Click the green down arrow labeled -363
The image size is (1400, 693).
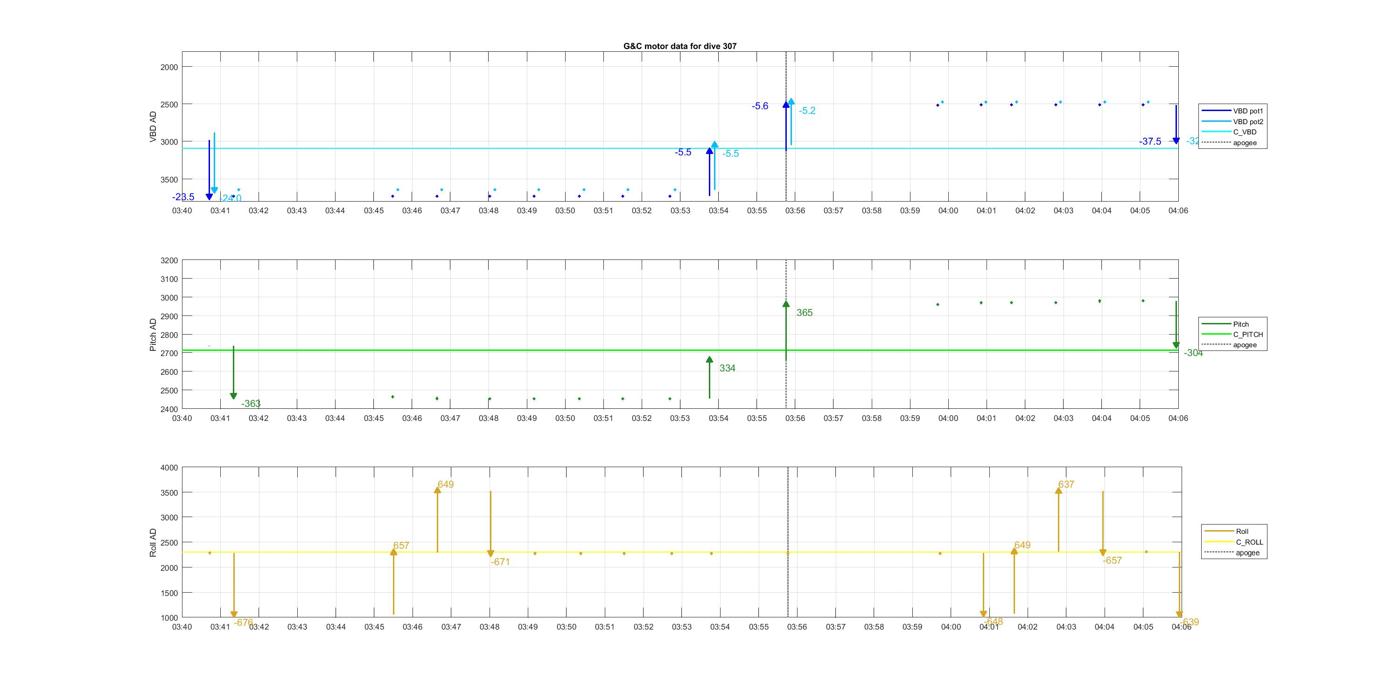(x=234, y=372)
